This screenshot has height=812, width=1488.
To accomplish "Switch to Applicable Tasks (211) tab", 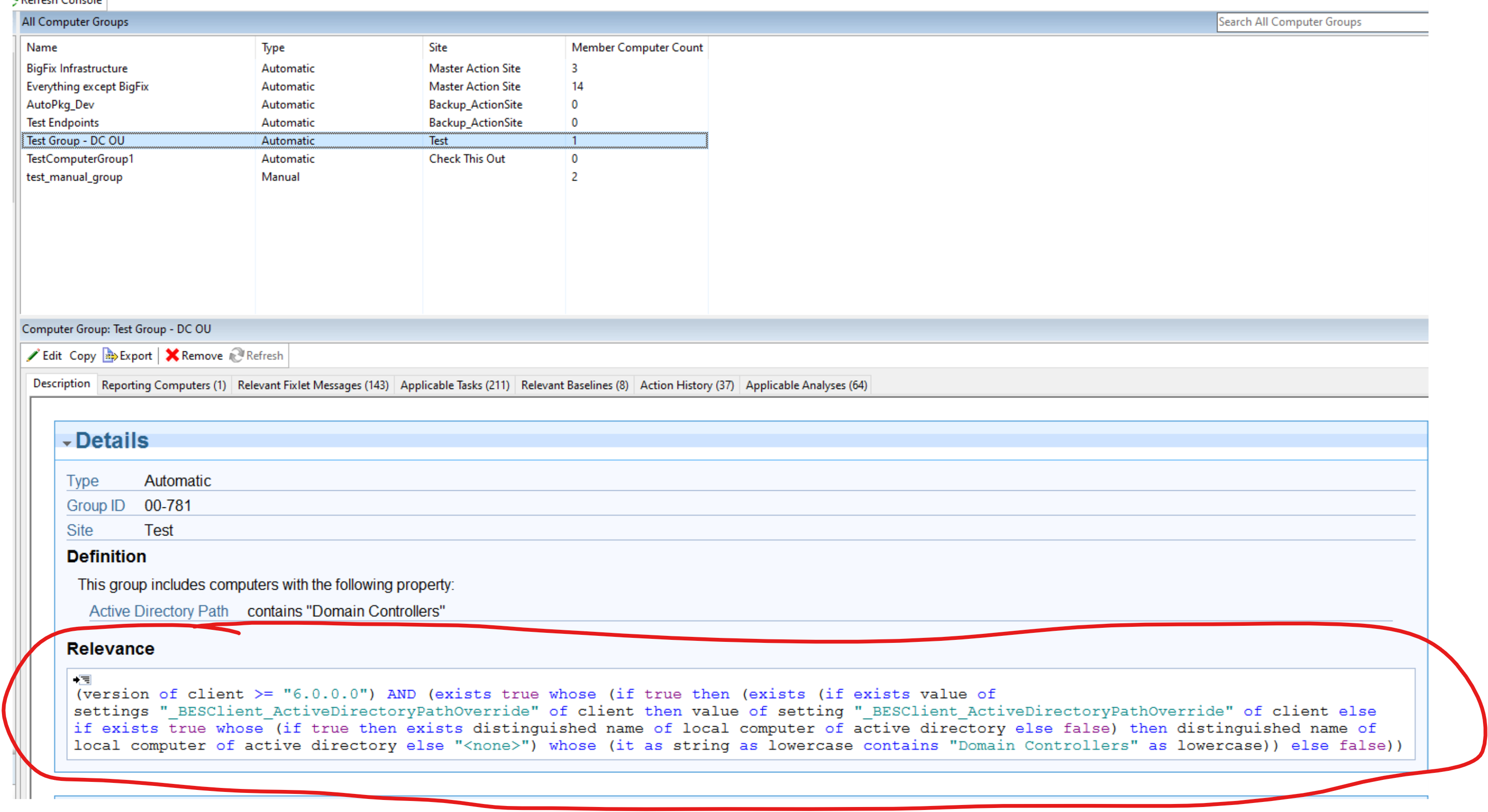I will [455, 385].
